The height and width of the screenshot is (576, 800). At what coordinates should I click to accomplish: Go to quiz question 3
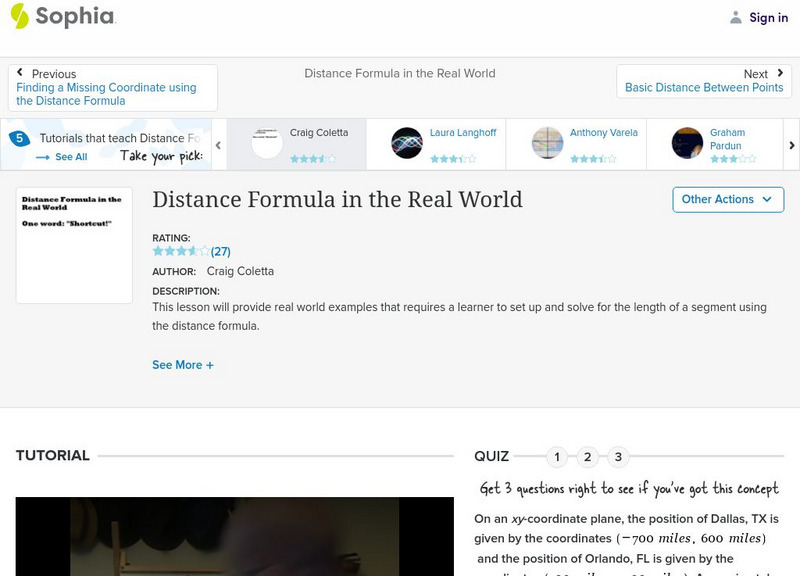click(618, 457)
